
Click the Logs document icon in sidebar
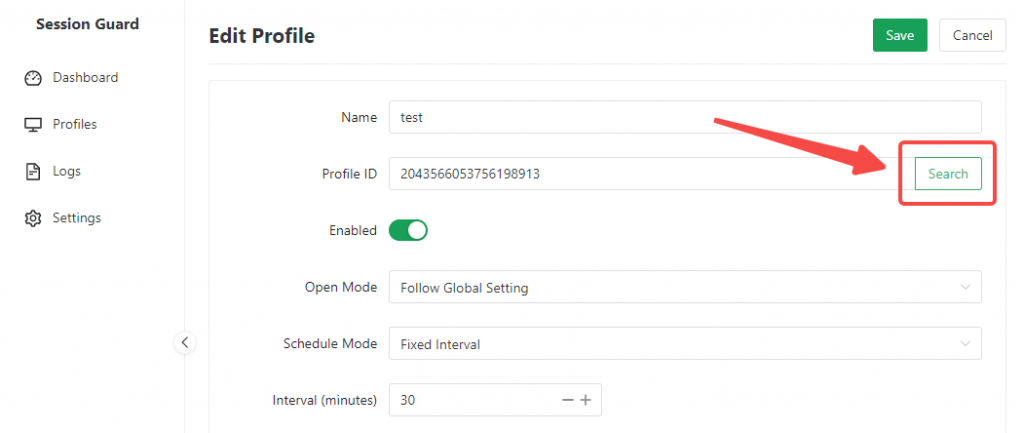(33, 172)
